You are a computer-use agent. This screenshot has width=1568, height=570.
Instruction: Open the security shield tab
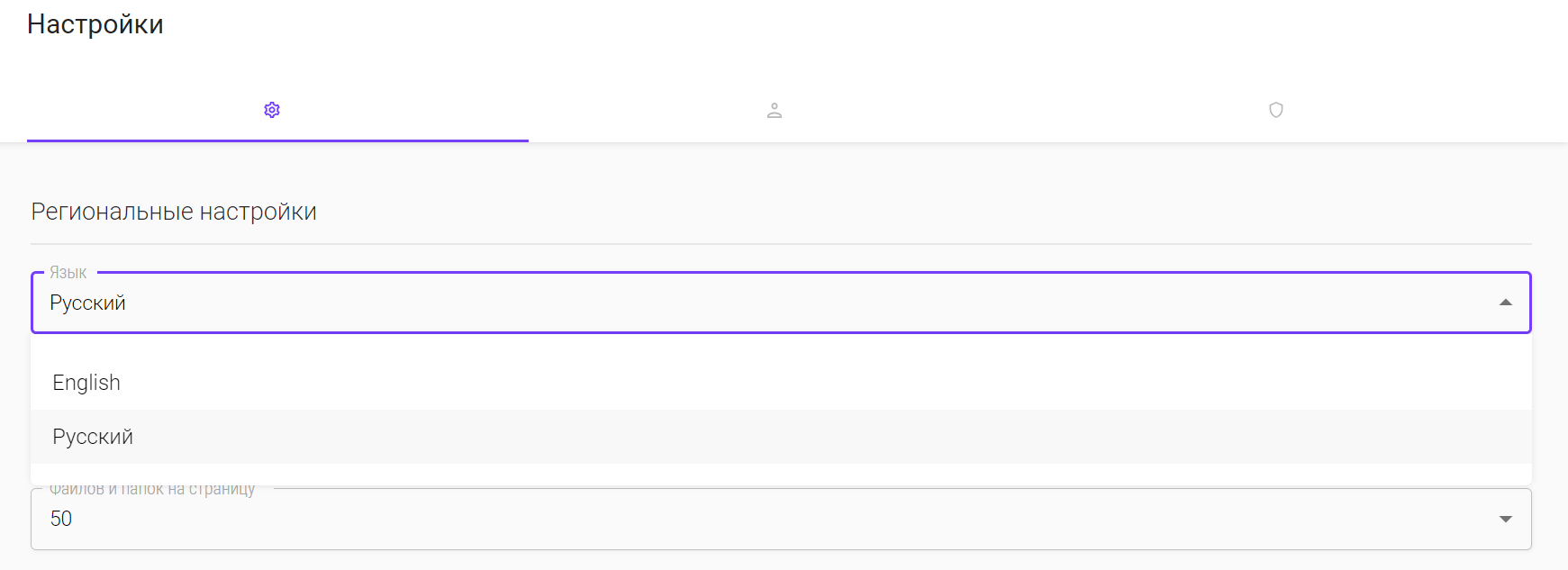coord(1276,110)
